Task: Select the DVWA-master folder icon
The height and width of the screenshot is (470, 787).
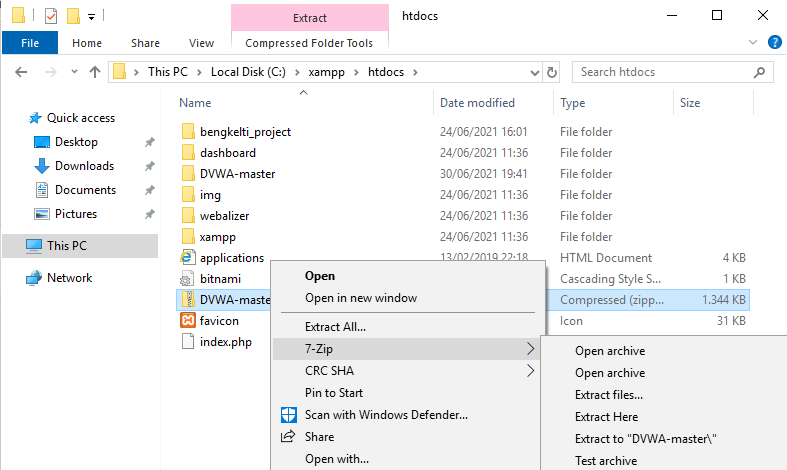Action: pyautogui.click(x=188, y=174)
